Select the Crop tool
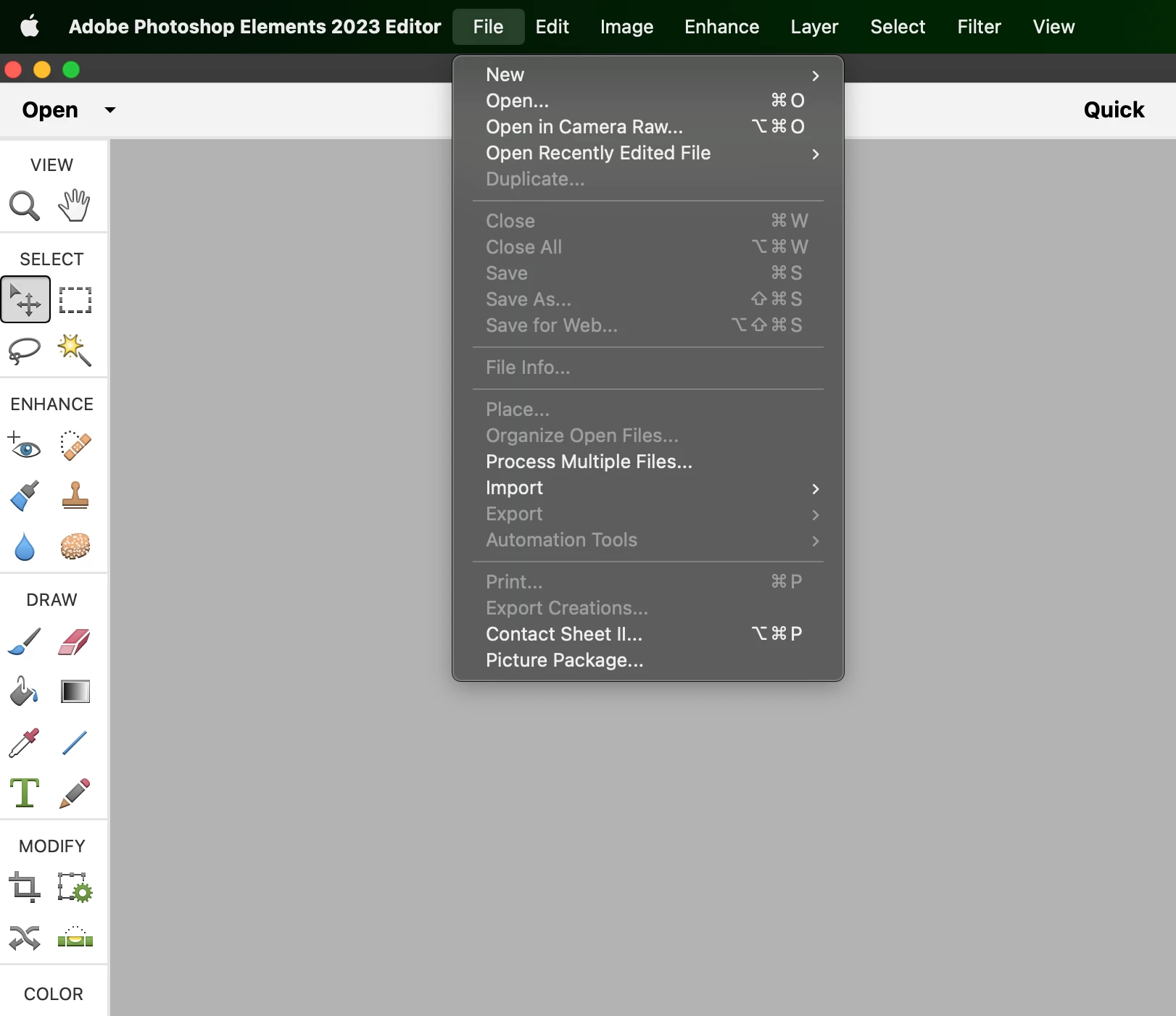The height and width of the screenshot is (1016, 1176). tap(25, 887)
